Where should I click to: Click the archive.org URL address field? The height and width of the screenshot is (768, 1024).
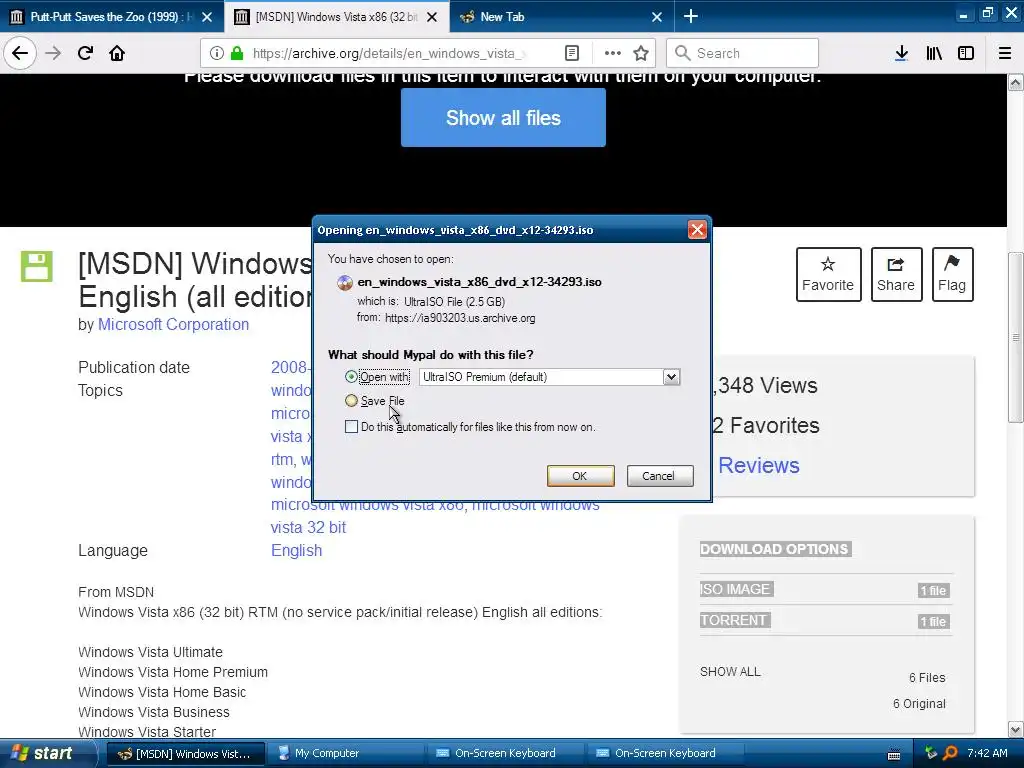click(x=391, y=53)
